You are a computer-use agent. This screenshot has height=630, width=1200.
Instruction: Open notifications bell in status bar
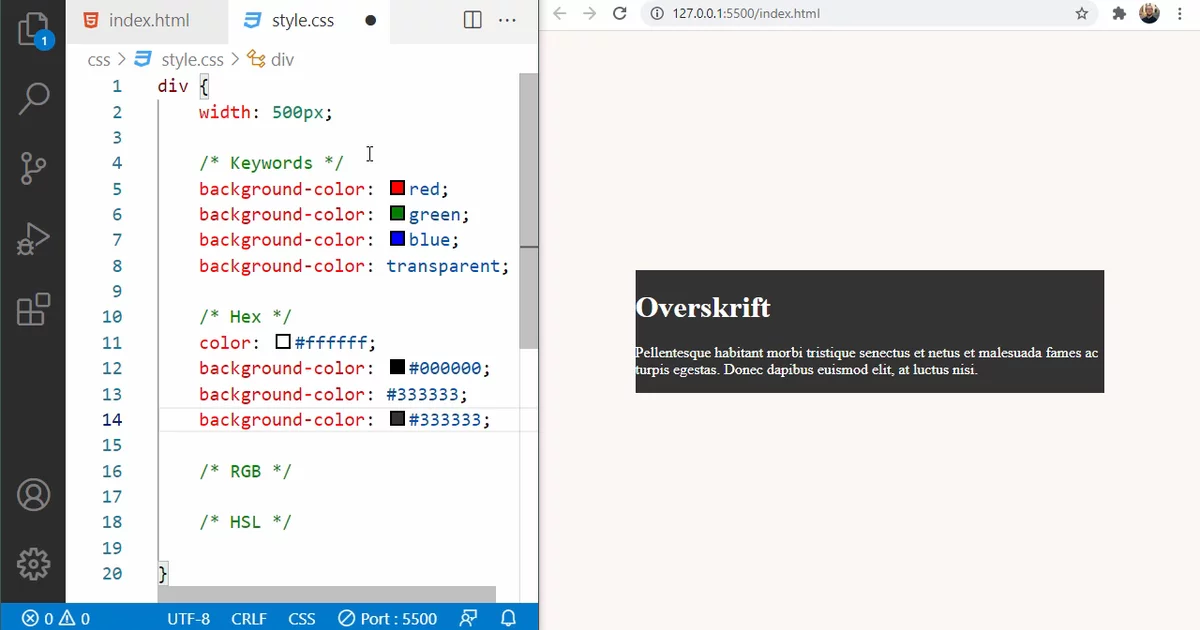tap(508, 618)
